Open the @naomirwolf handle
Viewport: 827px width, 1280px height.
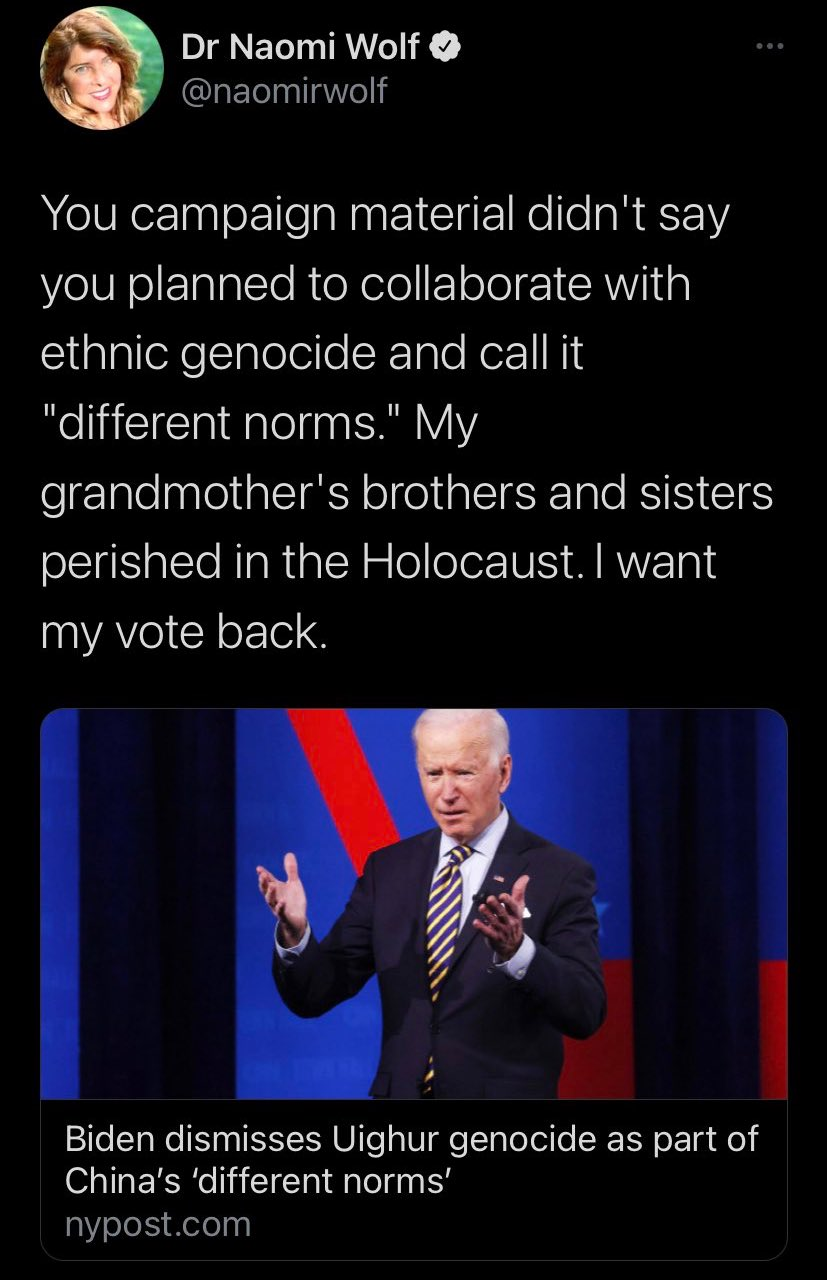284,92
